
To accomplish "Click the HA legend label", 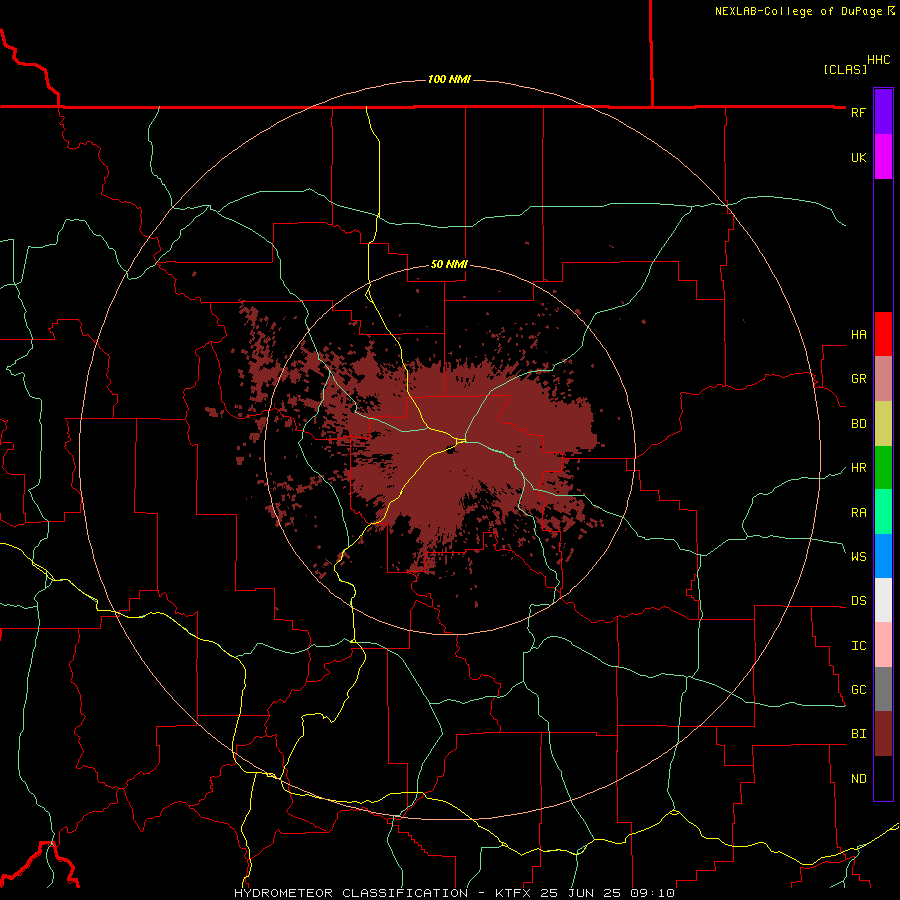I will (x=859, y=334).
